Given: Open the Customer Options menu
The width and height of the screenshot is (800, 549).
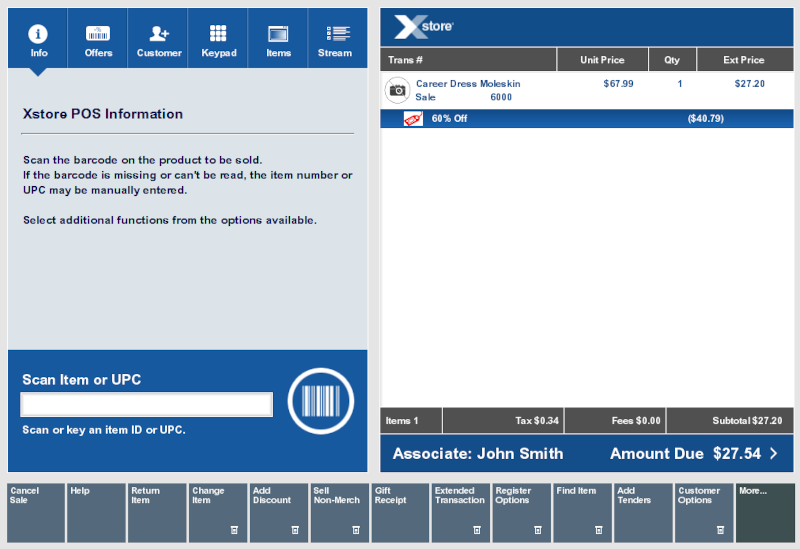Looking at the screenshot, I should [704, 513].
